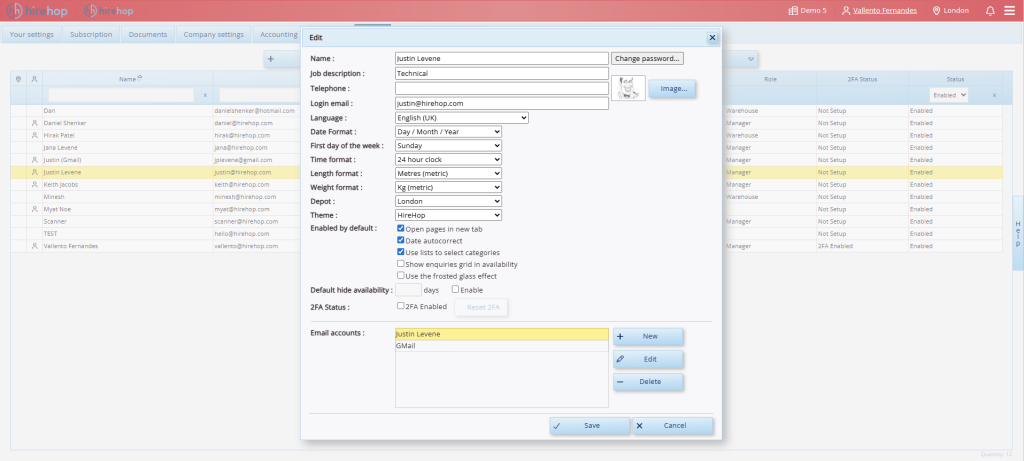Open the Depot dropdown
The height and width of the screenshot is (461, 1024).
click(449, 201)
